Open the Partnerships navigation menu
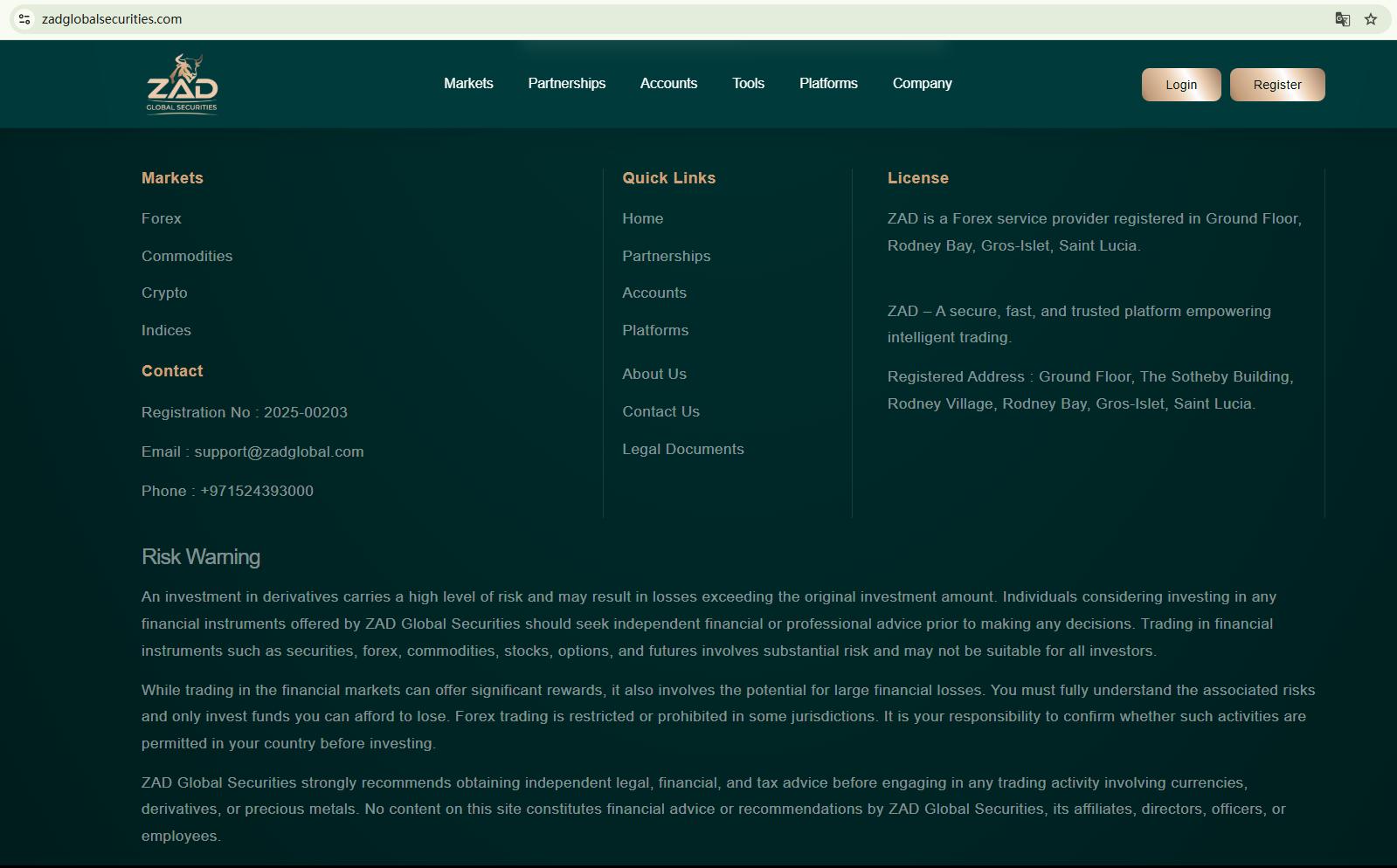This screenshot has height=868, width=1397. tap(566, 84)
